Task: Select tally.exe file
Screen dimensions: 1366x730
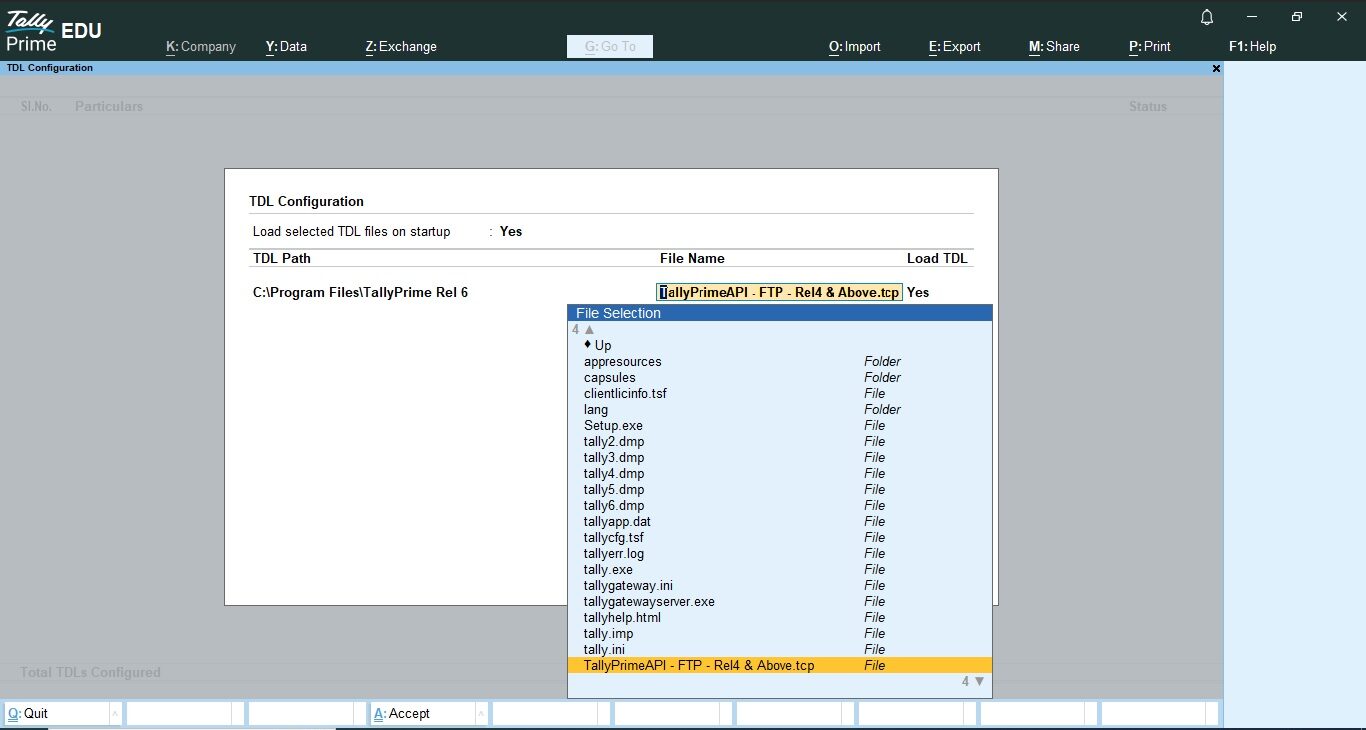Action: click(779, 569)
